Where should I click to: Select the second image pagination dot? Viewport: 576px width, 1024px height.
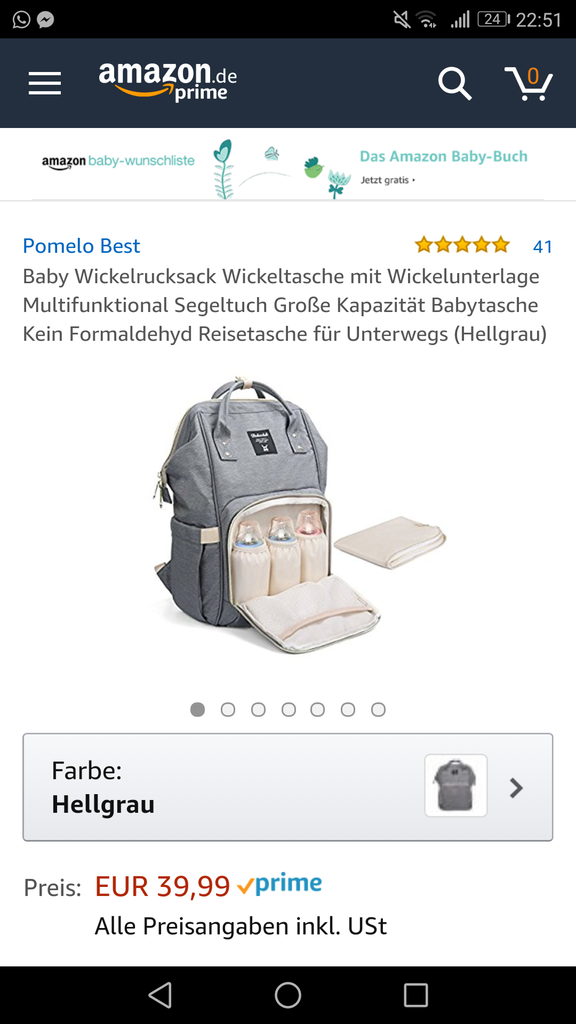[228, 709]
